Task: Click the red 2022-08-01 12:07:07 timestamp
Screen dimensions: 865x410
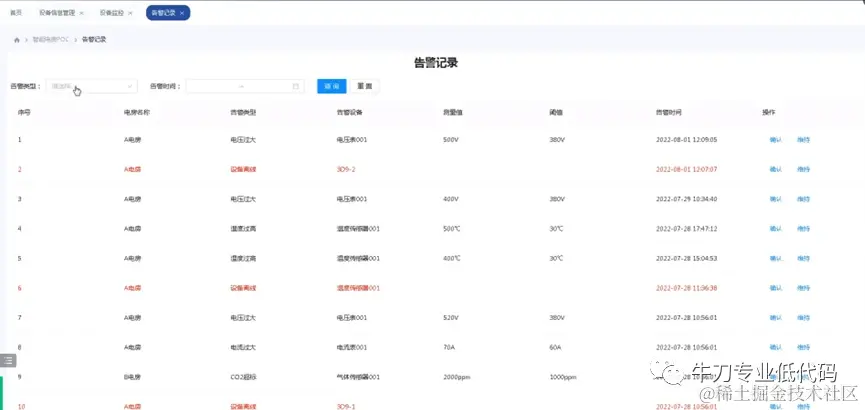Action: 686,169
